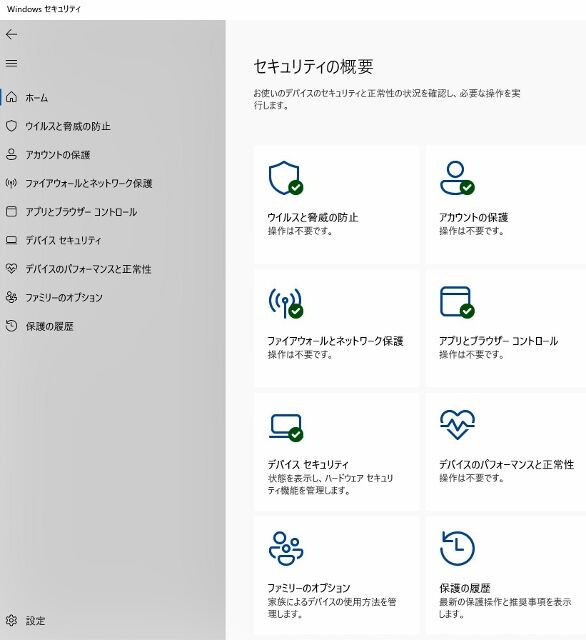Click the status text 操作は不要です under the アプリとブラウザー card title
Viewport: 586px width, 640px height.
pos(471,354)
